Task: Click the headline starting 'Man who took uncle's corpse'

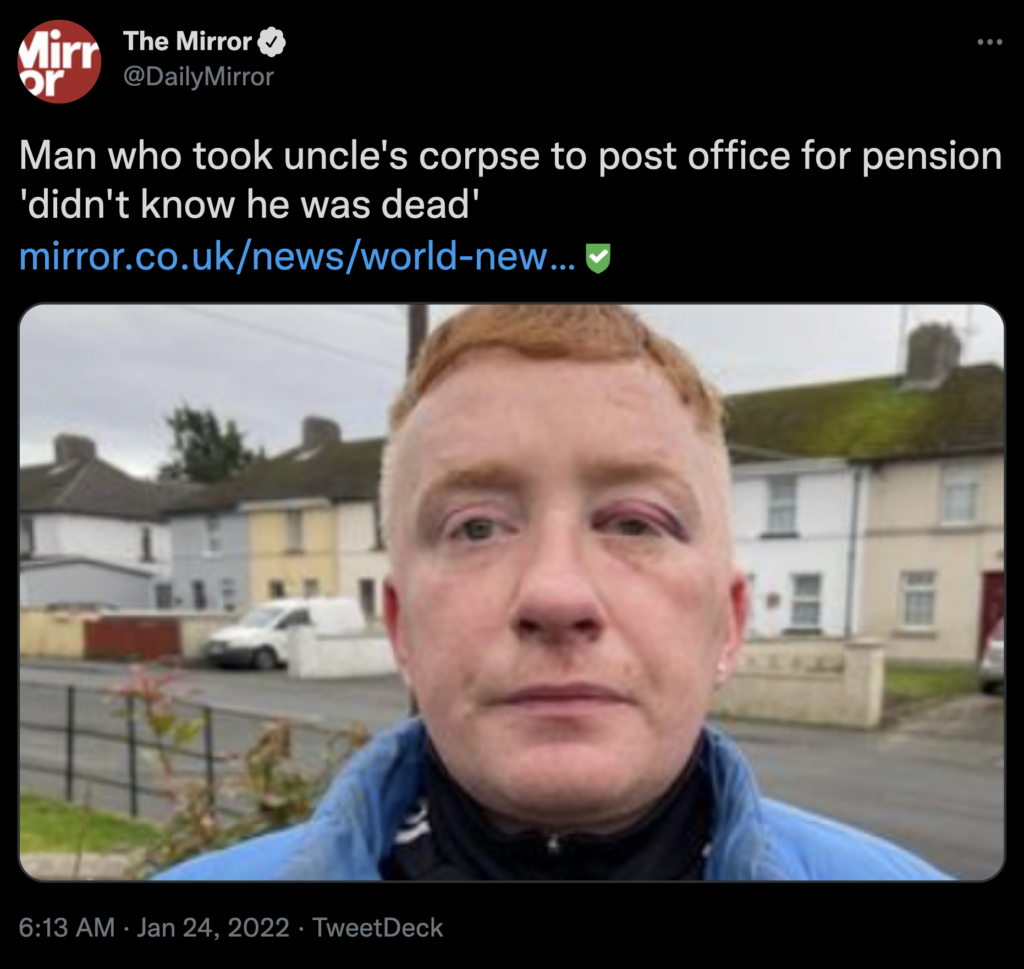Action: [510, 180]
